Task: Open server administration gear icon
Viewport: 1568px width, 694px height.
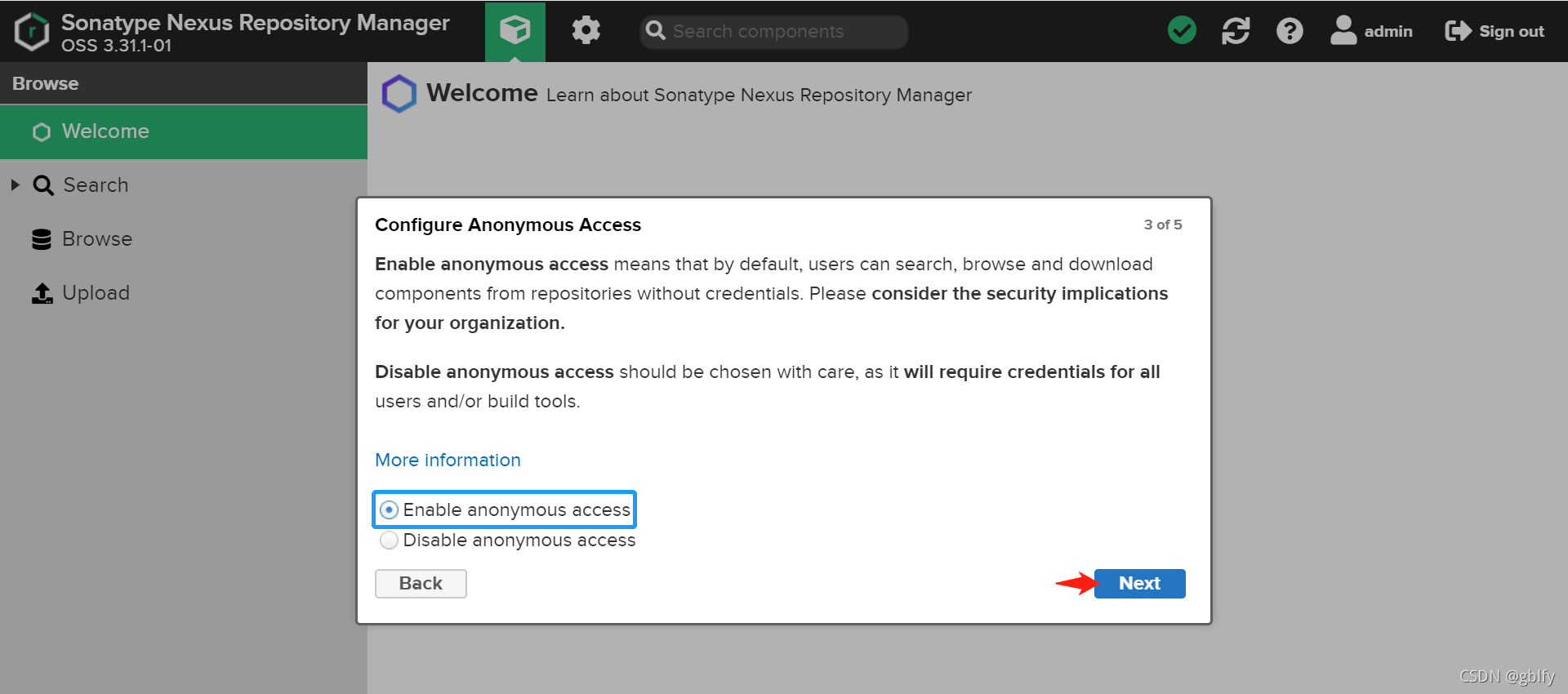Action: click(586, 31)
